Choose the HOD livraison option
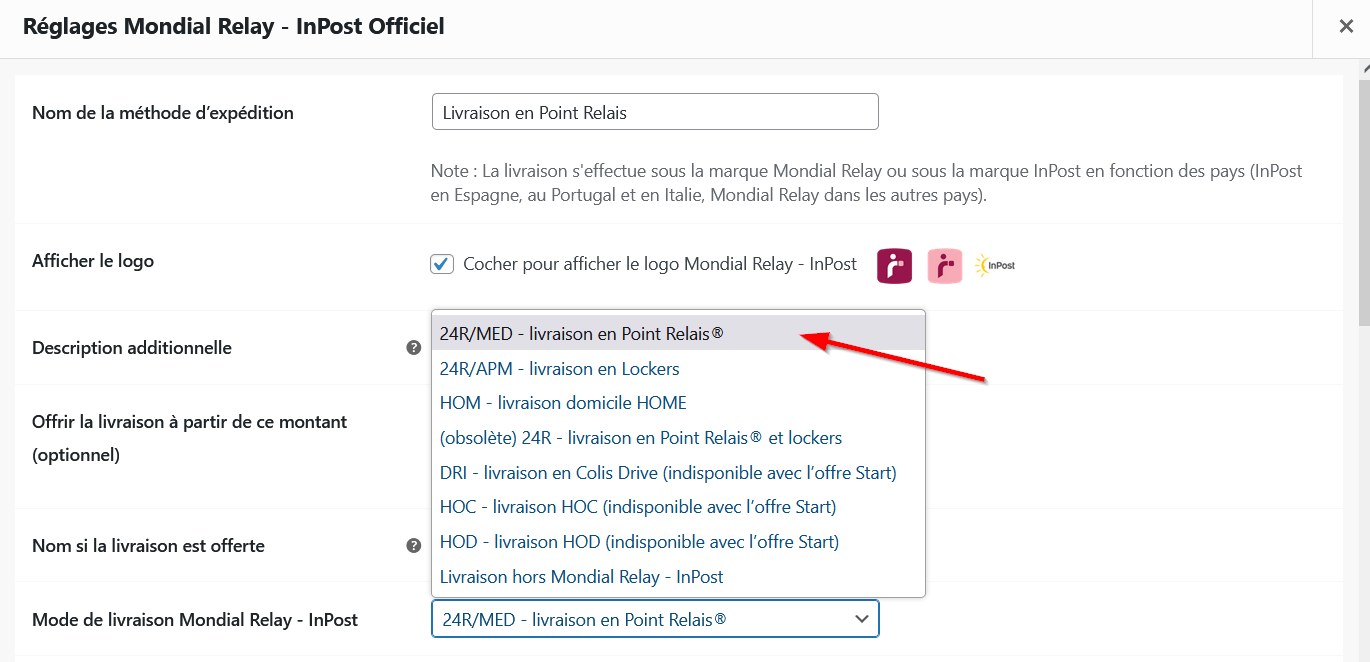 640,542
